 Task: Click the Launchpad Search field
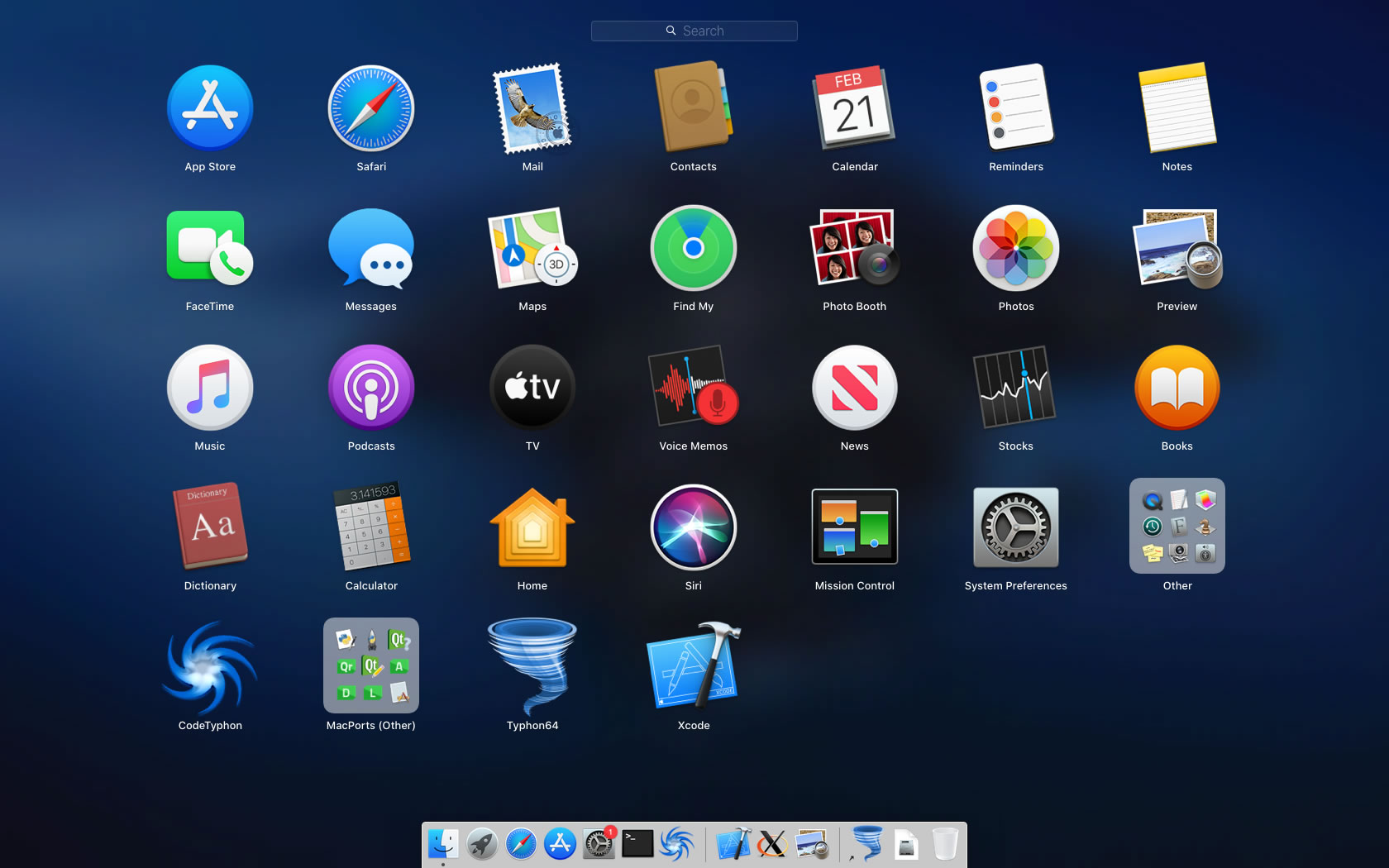click(x=694, y=31)
